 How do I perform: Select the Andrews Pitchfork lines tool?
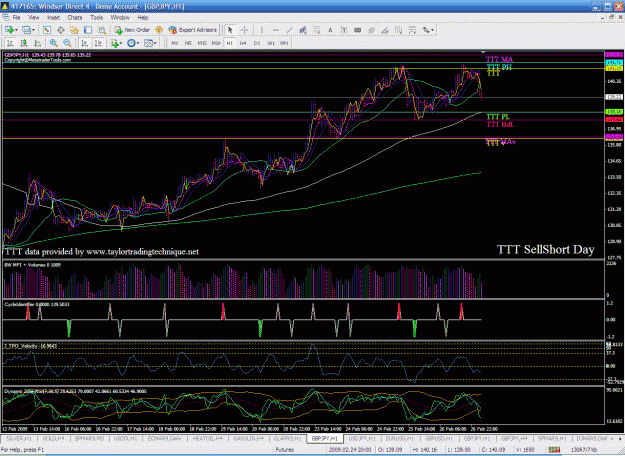click(371, 30)
